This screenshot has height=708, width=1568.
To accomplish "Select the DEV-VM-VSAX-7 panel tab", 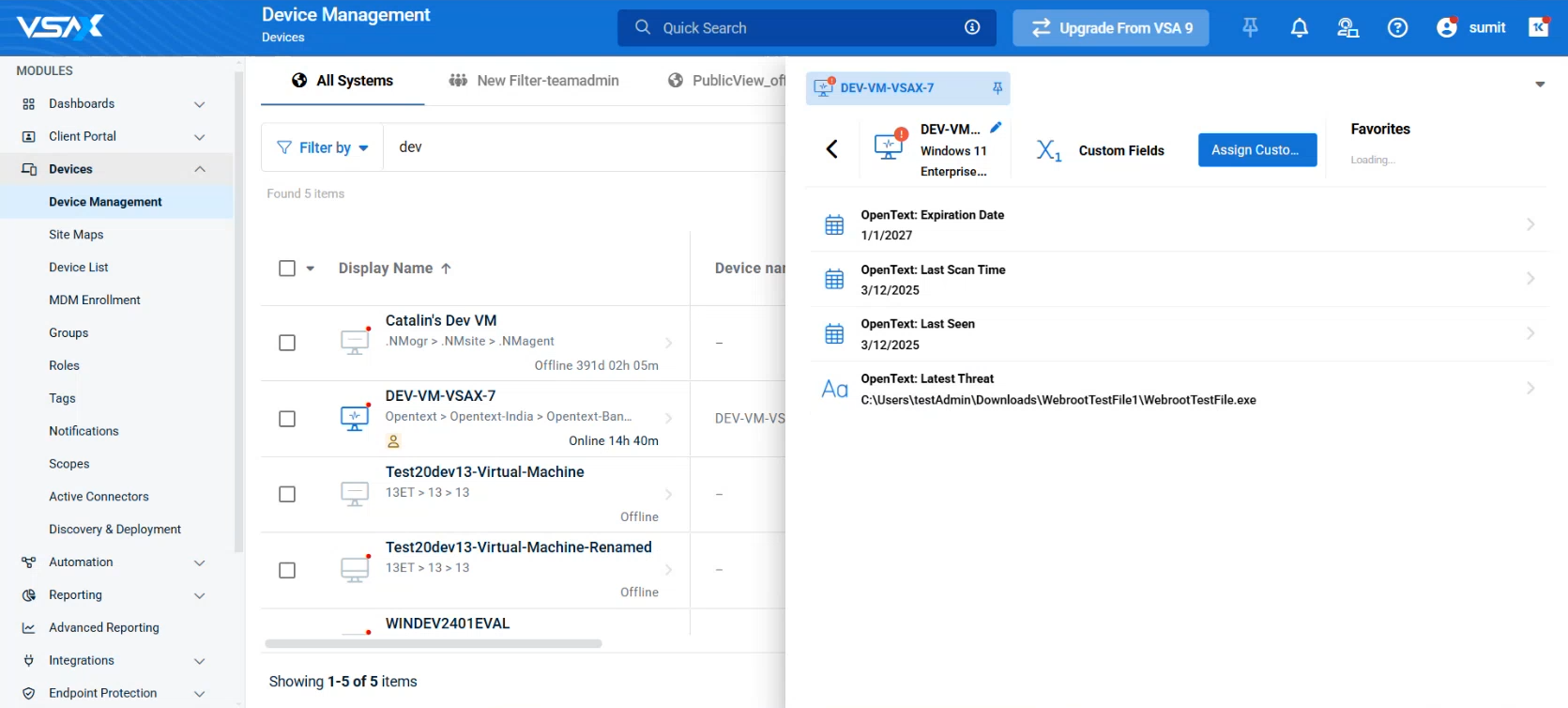I will (x=907, y=88).
